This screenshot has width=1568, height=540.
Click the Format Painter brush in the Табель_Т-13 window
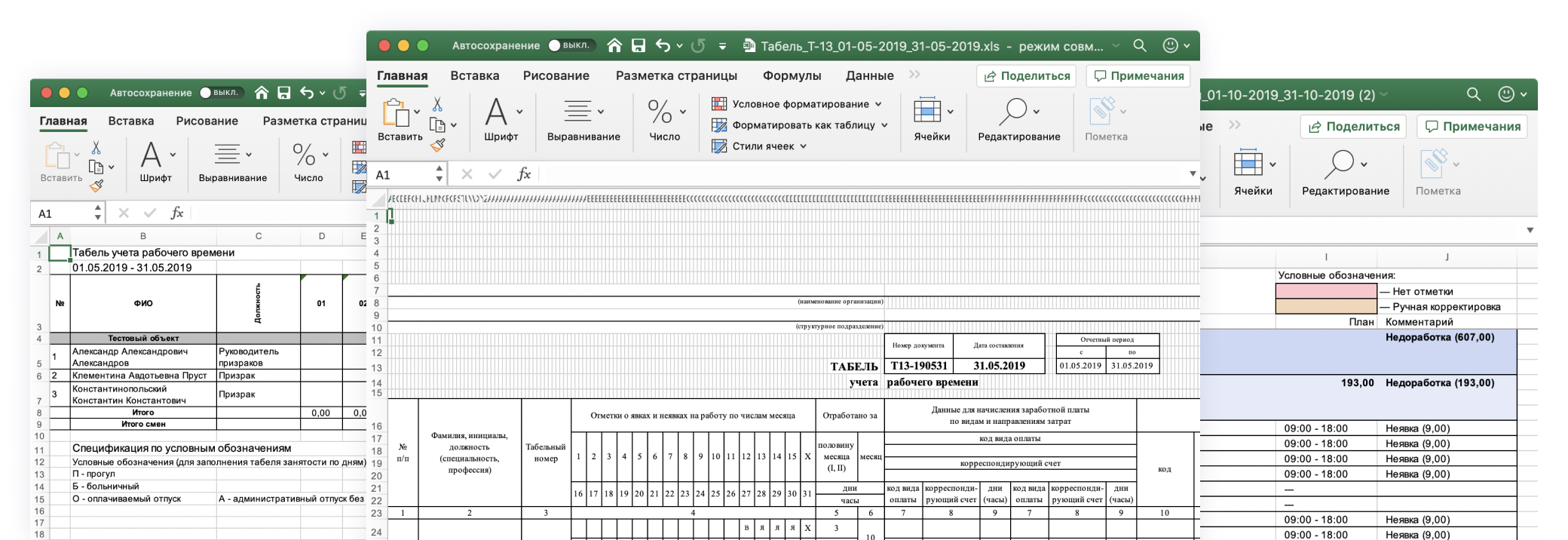pyautogui.click(x=438, y=145)
